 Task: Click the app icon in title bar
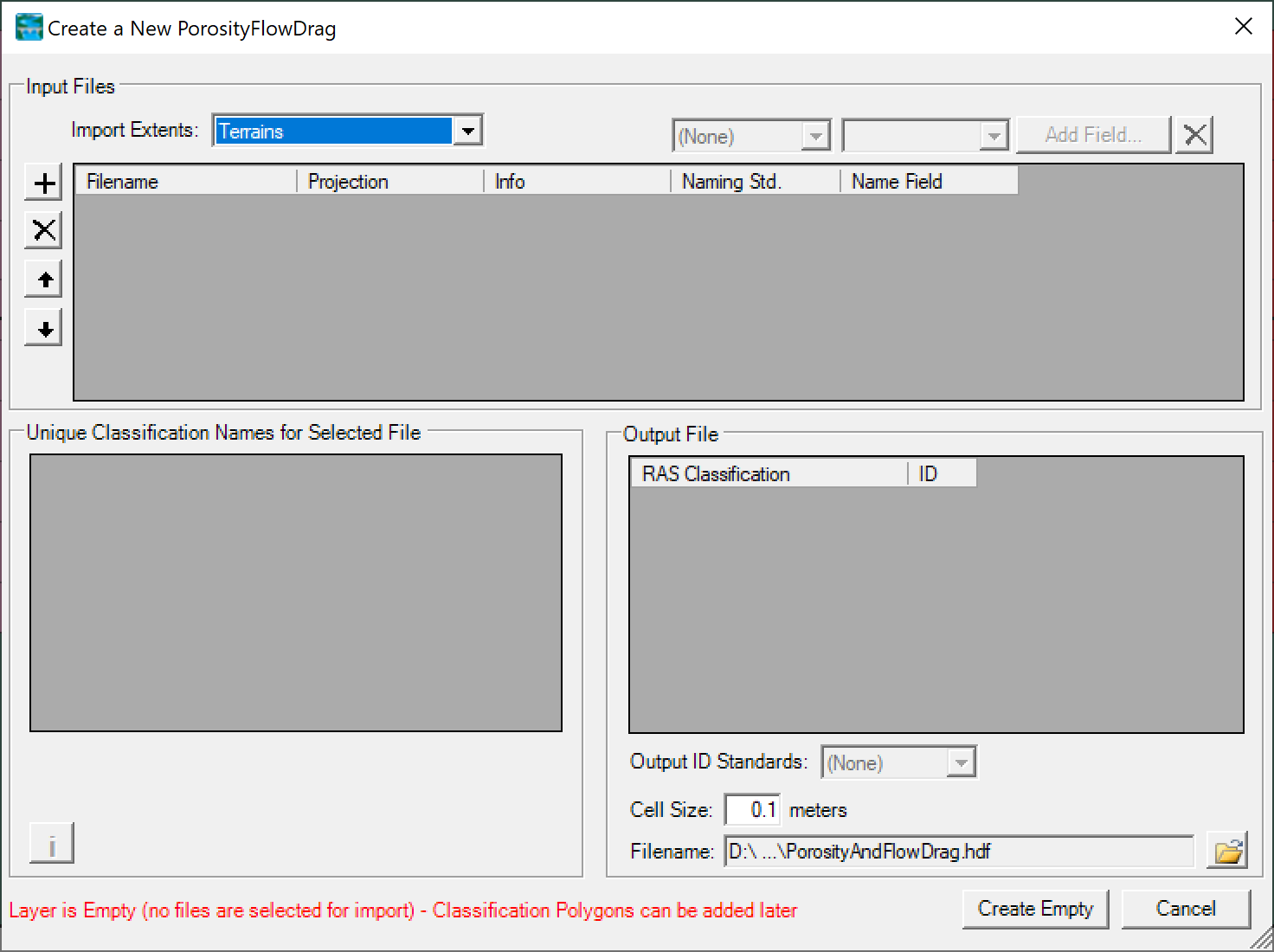click(x=29, y=28)
